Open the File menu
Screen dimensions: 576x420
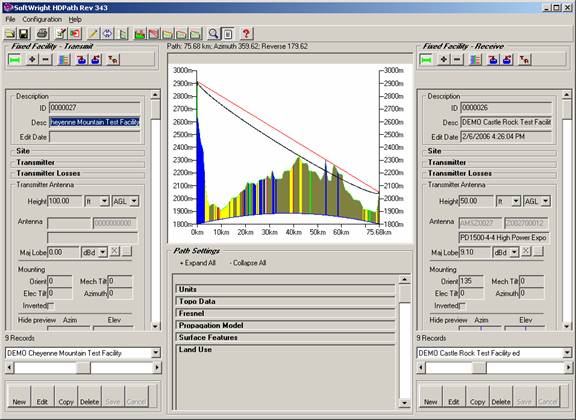point(10,19)
